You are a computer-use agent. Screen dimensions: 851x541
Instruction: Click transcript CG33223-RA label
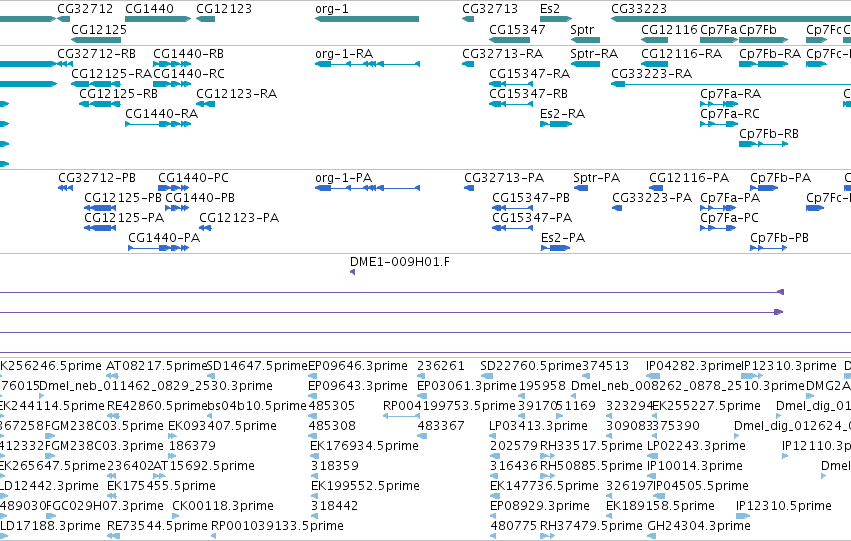[651, 74]
